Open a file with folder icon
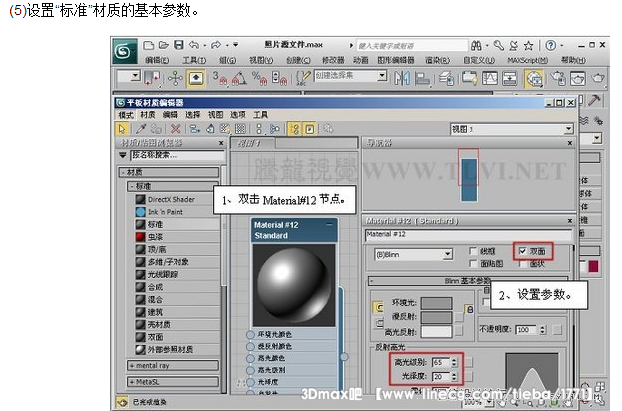622x411 pixels. pyautogui.click(x=163, y=45)
